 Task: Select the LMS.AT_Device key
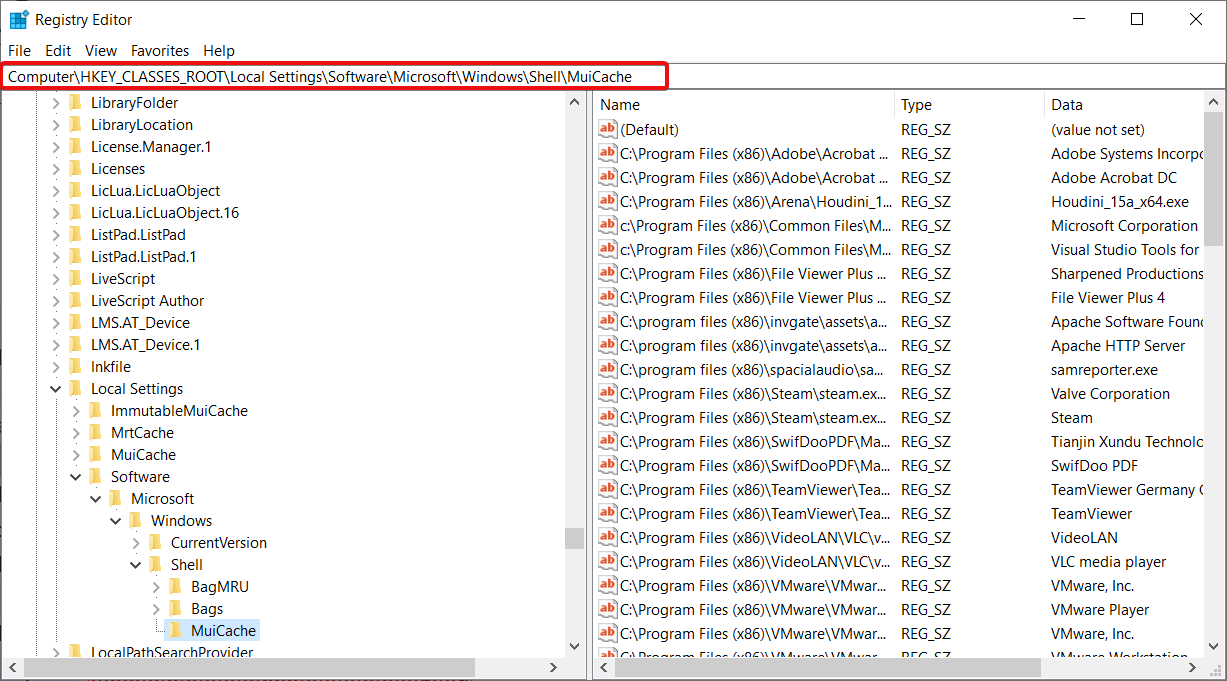[140, 323]
